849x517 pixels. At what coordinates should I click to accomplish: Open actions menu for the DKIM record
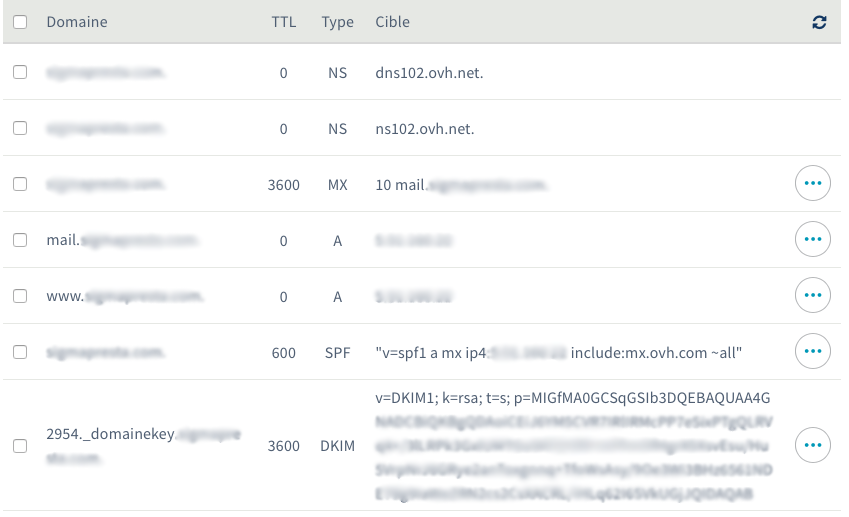pyautogui.click(x=812, y=445)
